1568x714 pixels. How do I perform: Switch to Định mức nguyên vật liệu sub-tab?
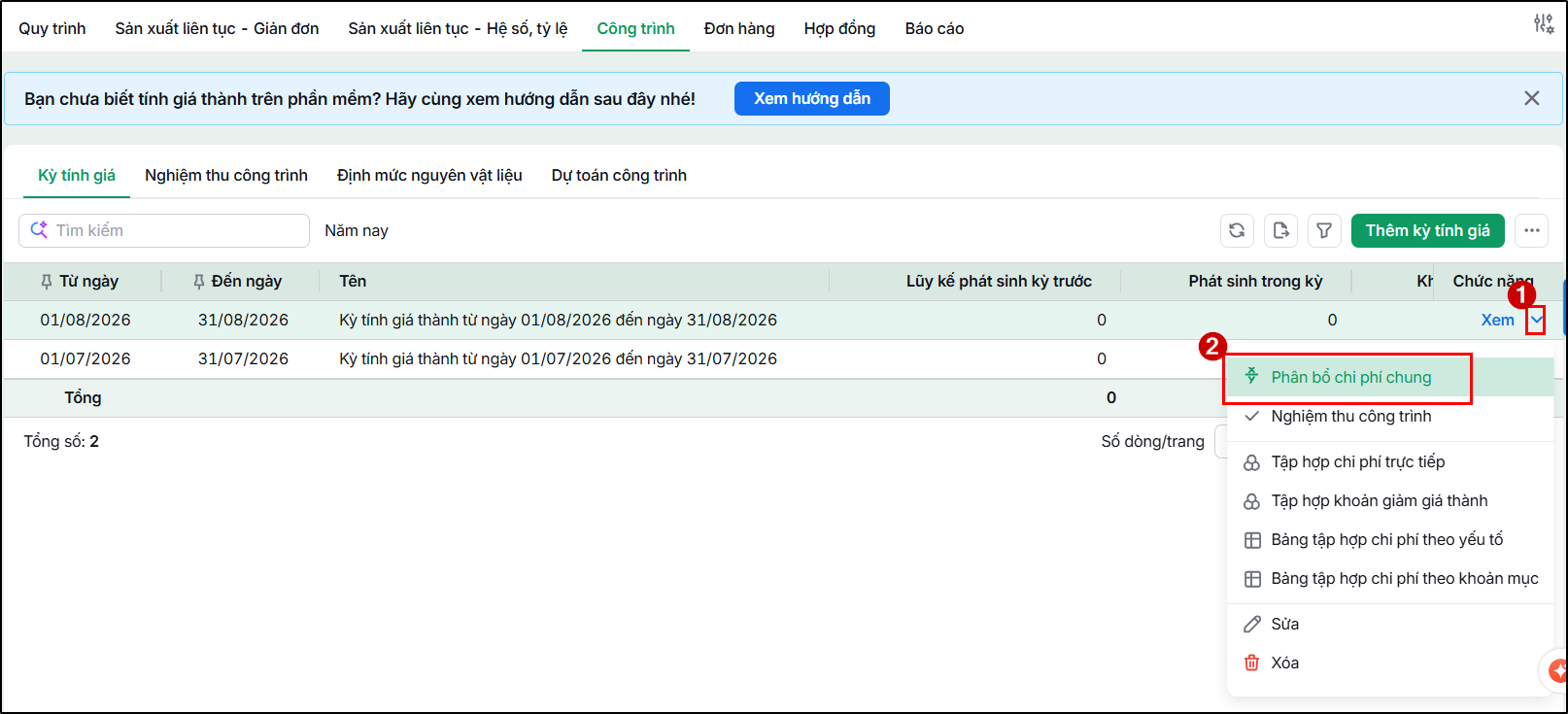pos(429,175)
